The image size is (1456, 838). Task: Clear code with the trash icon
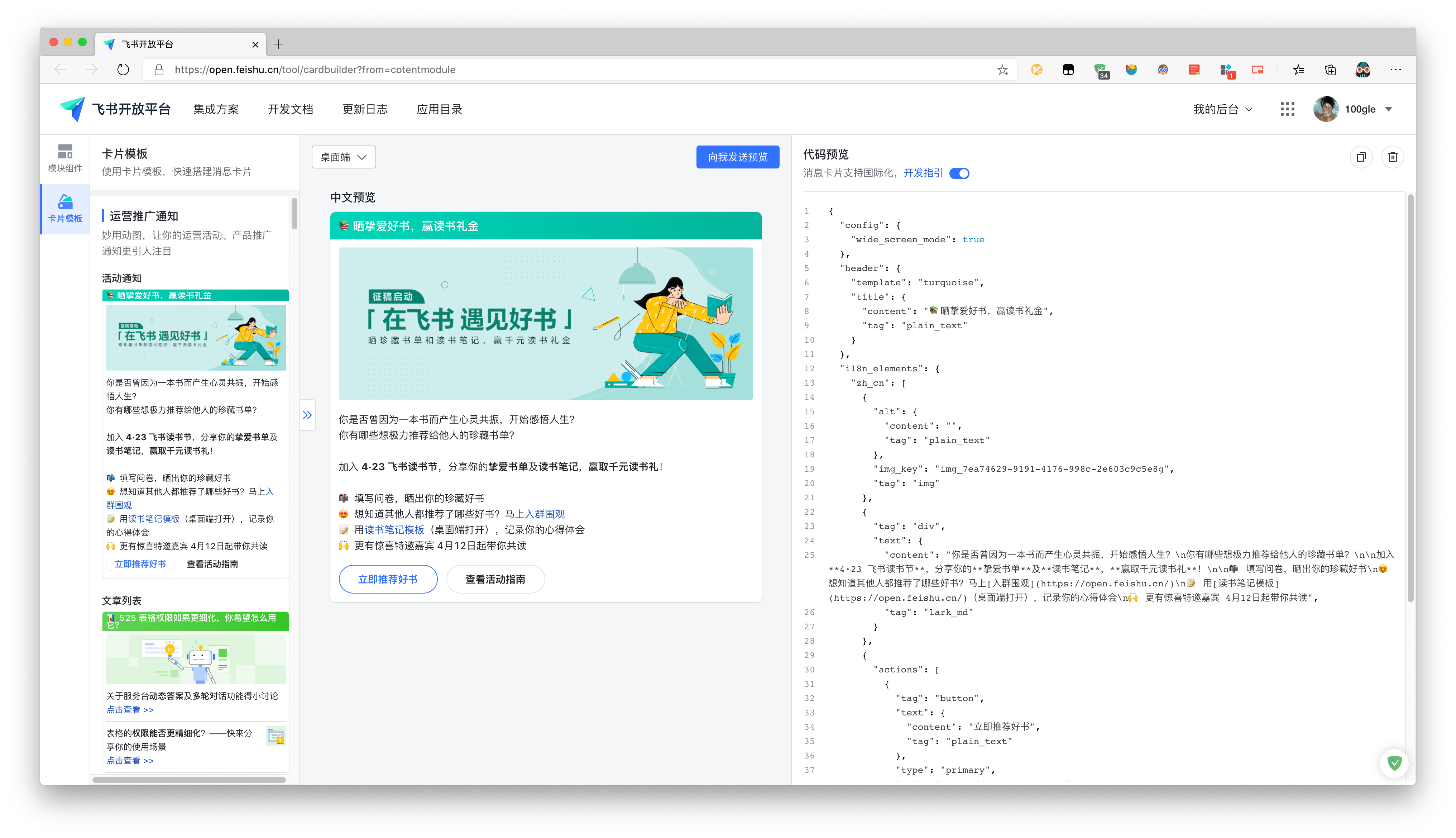point(1392,157)
